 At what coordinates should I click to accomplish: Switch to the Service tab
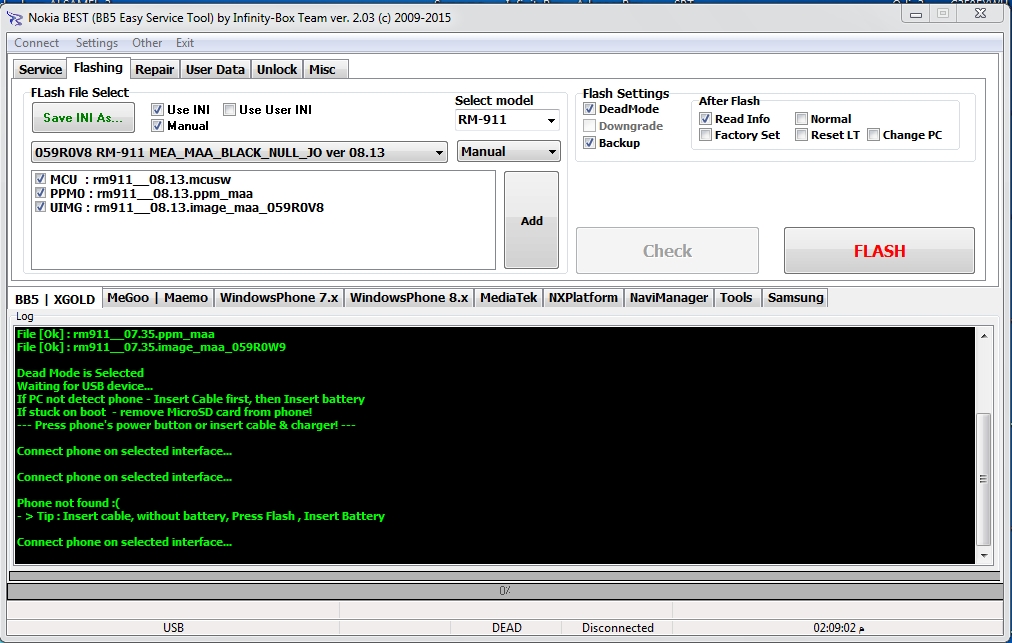point(40,70)
